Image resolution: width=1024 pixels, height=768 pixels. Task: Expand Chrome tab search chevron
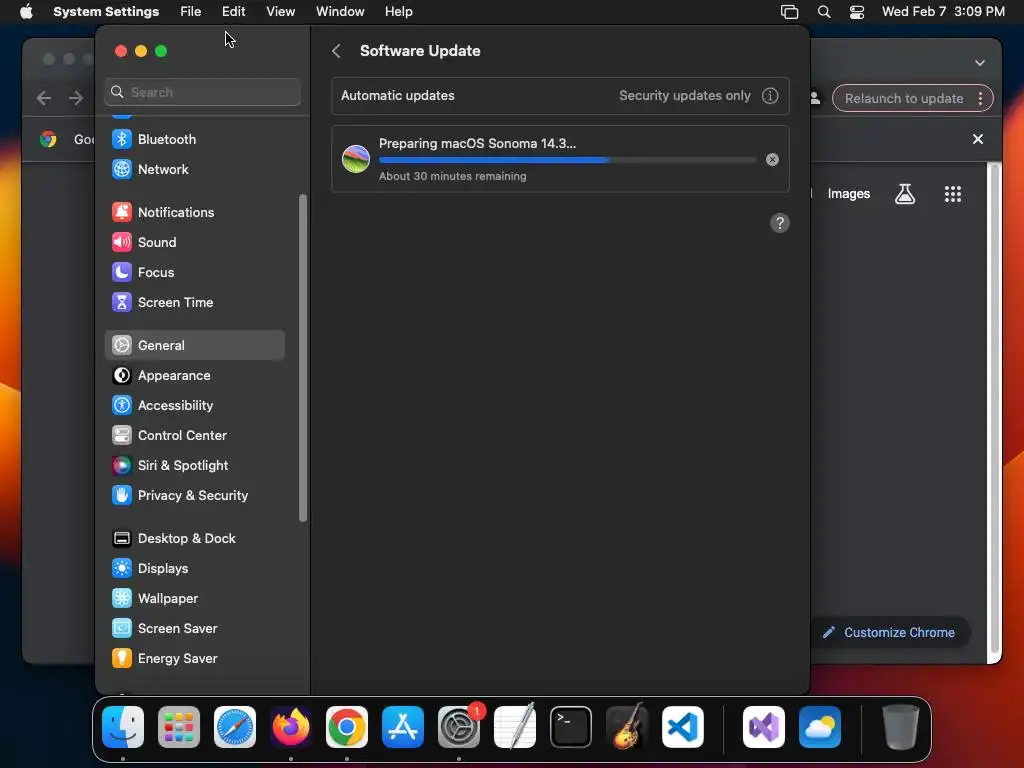pos(980,63)
